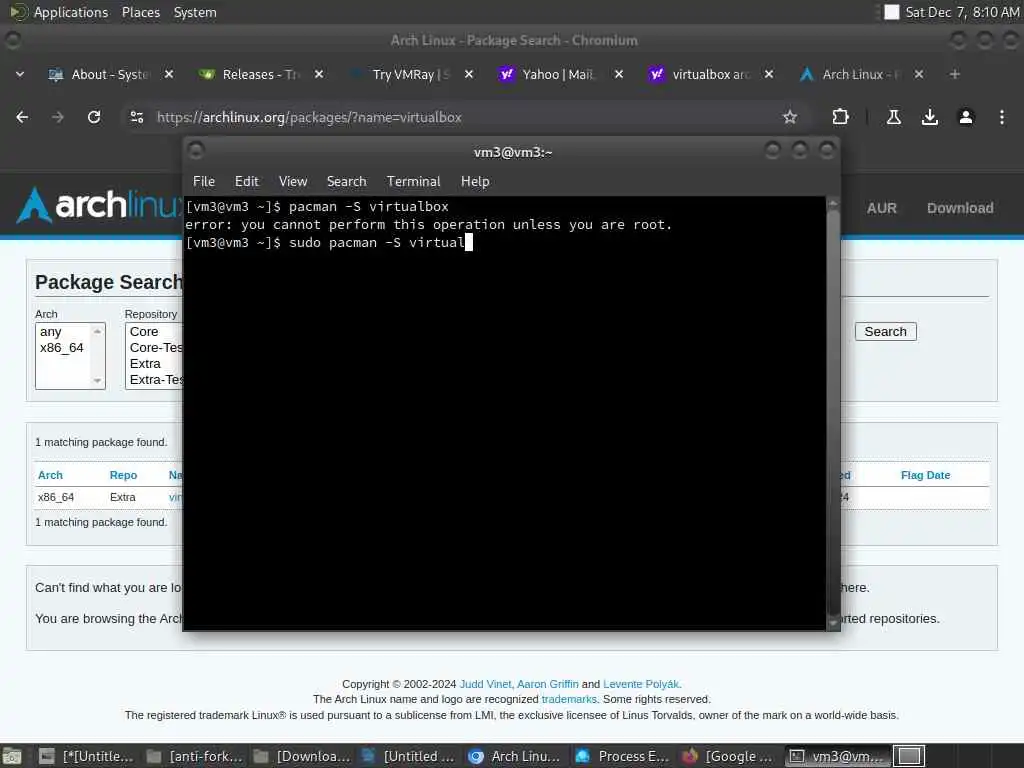Open site information icon in address bar
This screenshot has width=1024, height=768.
click(x=136, y=117)
